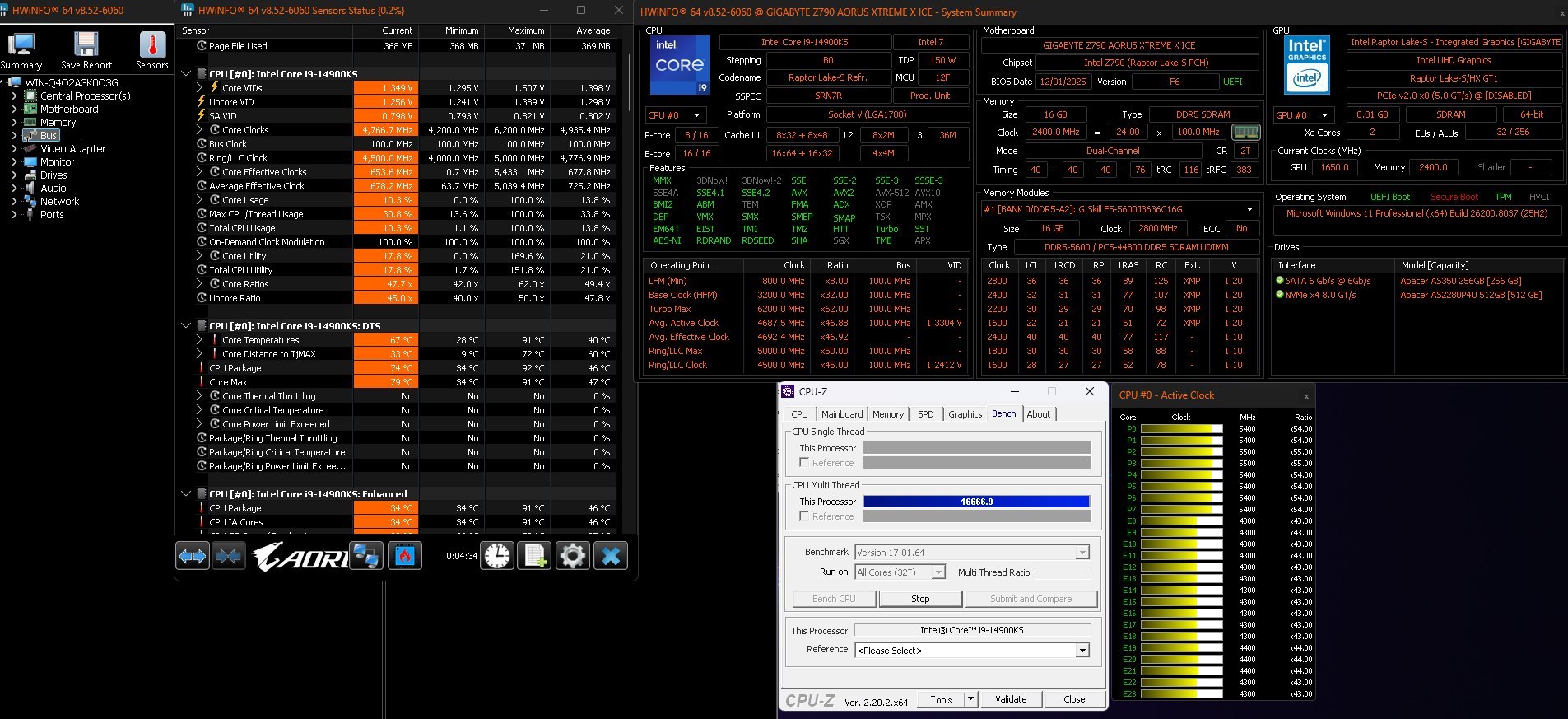The height and width of the screenshot is (719, 1568).
Task: Click the Tools button in CPU-Z
Action: [x=941, y=699]
